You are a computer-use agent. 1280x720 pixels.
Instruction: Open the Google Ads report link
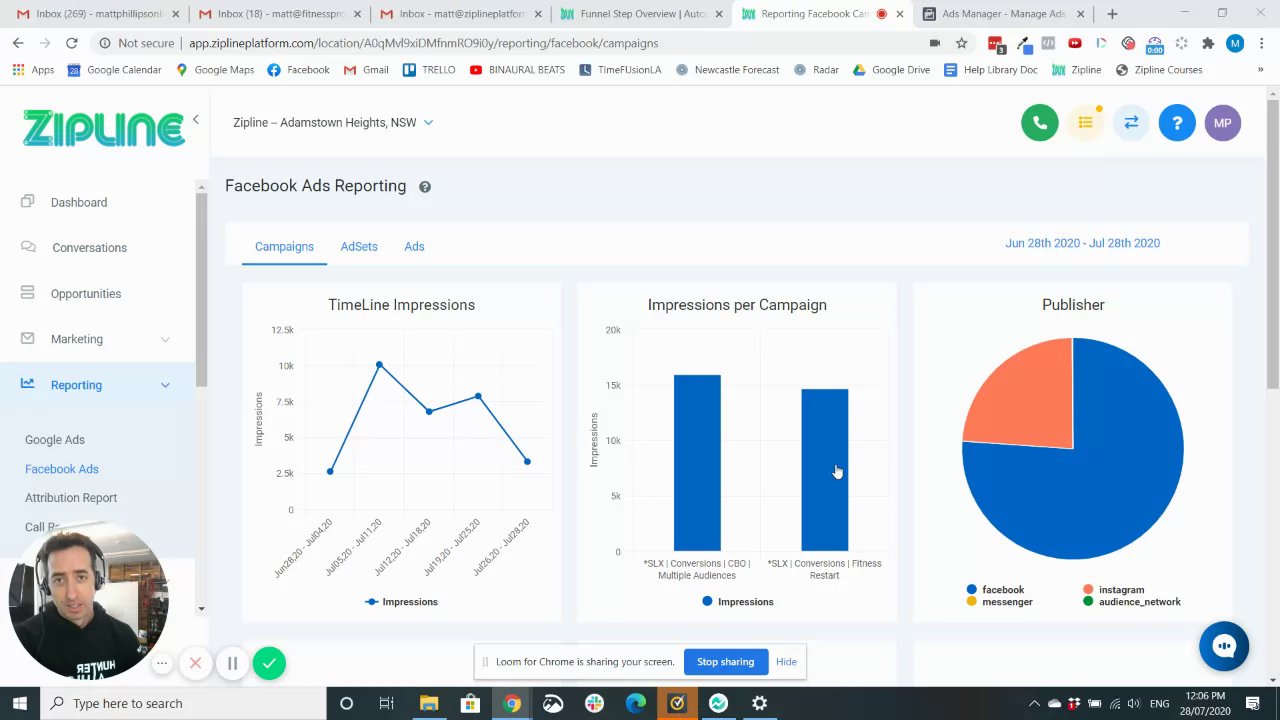coord(55,440)
